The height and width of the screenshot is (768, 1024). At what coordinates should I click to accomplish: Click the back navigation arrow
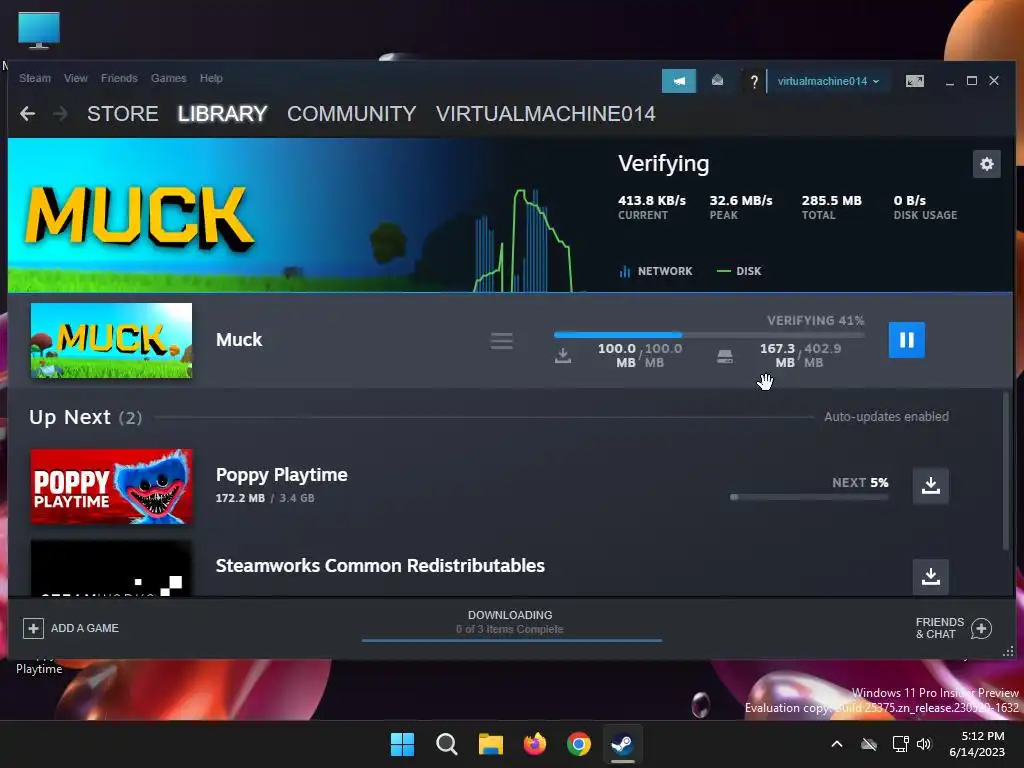point(27,114)
